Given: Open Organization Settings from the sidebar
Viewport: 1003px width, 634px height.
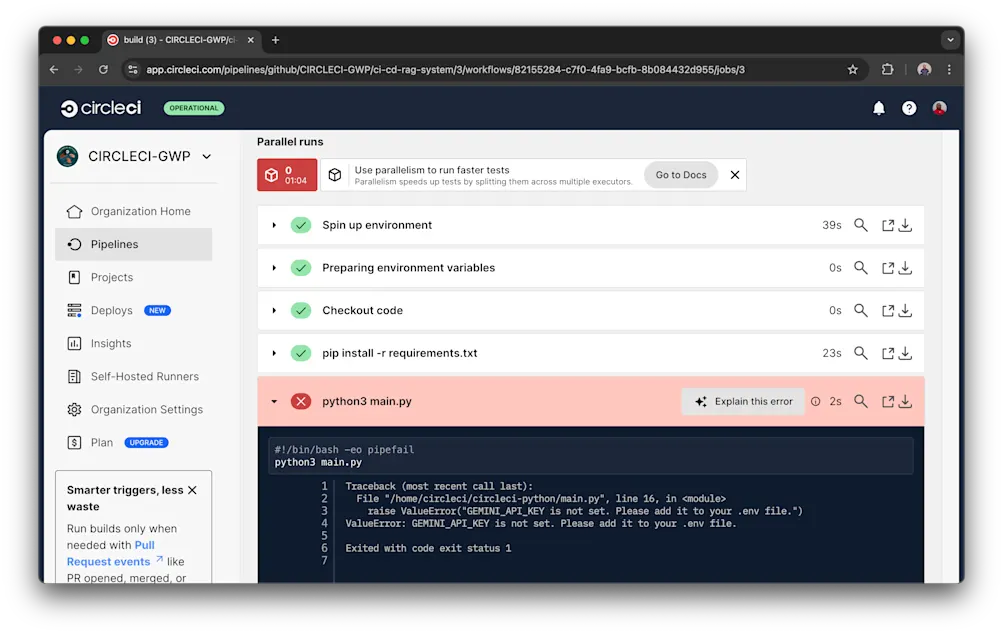Looking at the screenshot, I should 139,409.
